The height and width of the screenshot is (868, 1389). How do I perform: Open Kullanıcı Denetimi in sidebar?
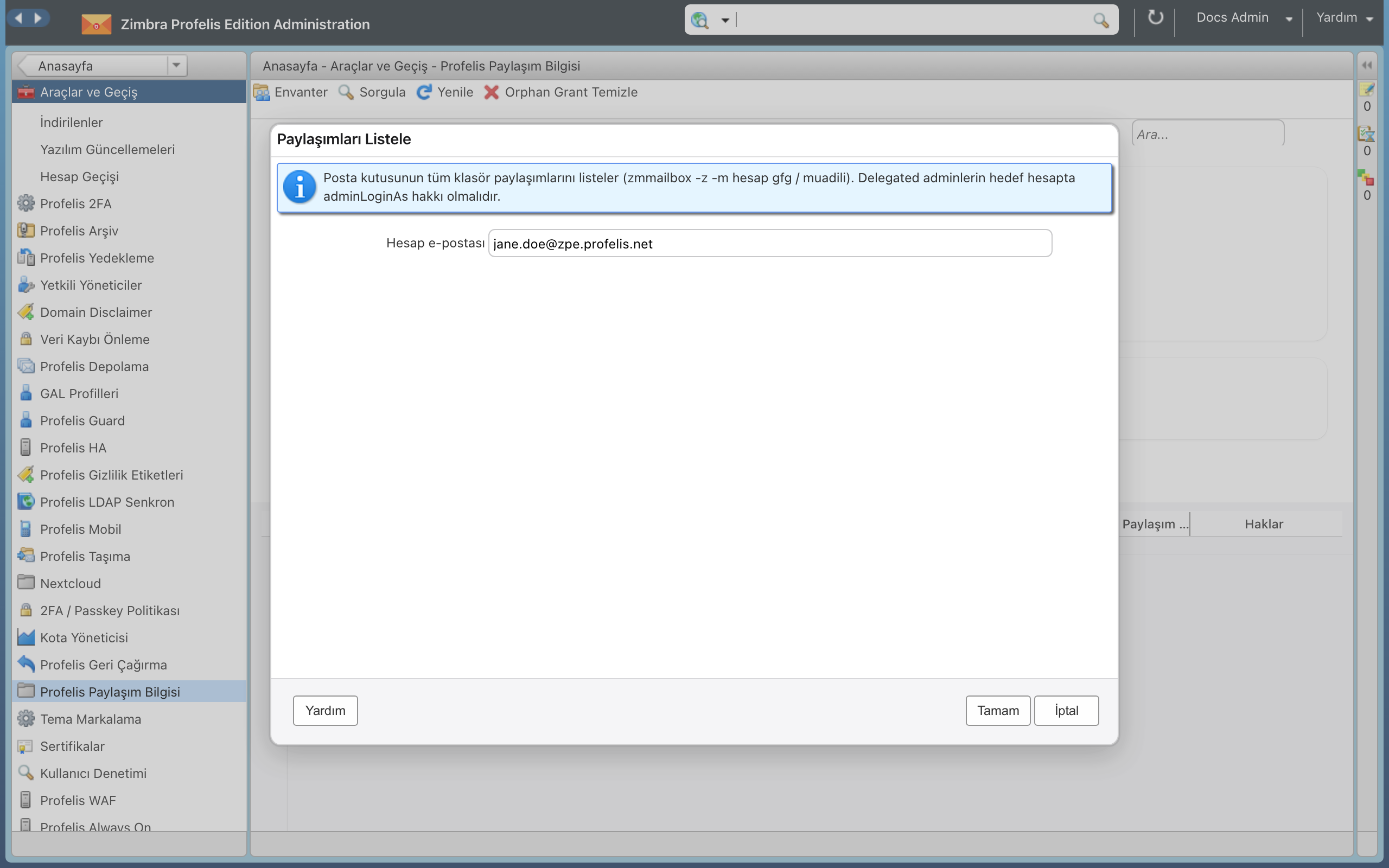(x=93, y=773)
